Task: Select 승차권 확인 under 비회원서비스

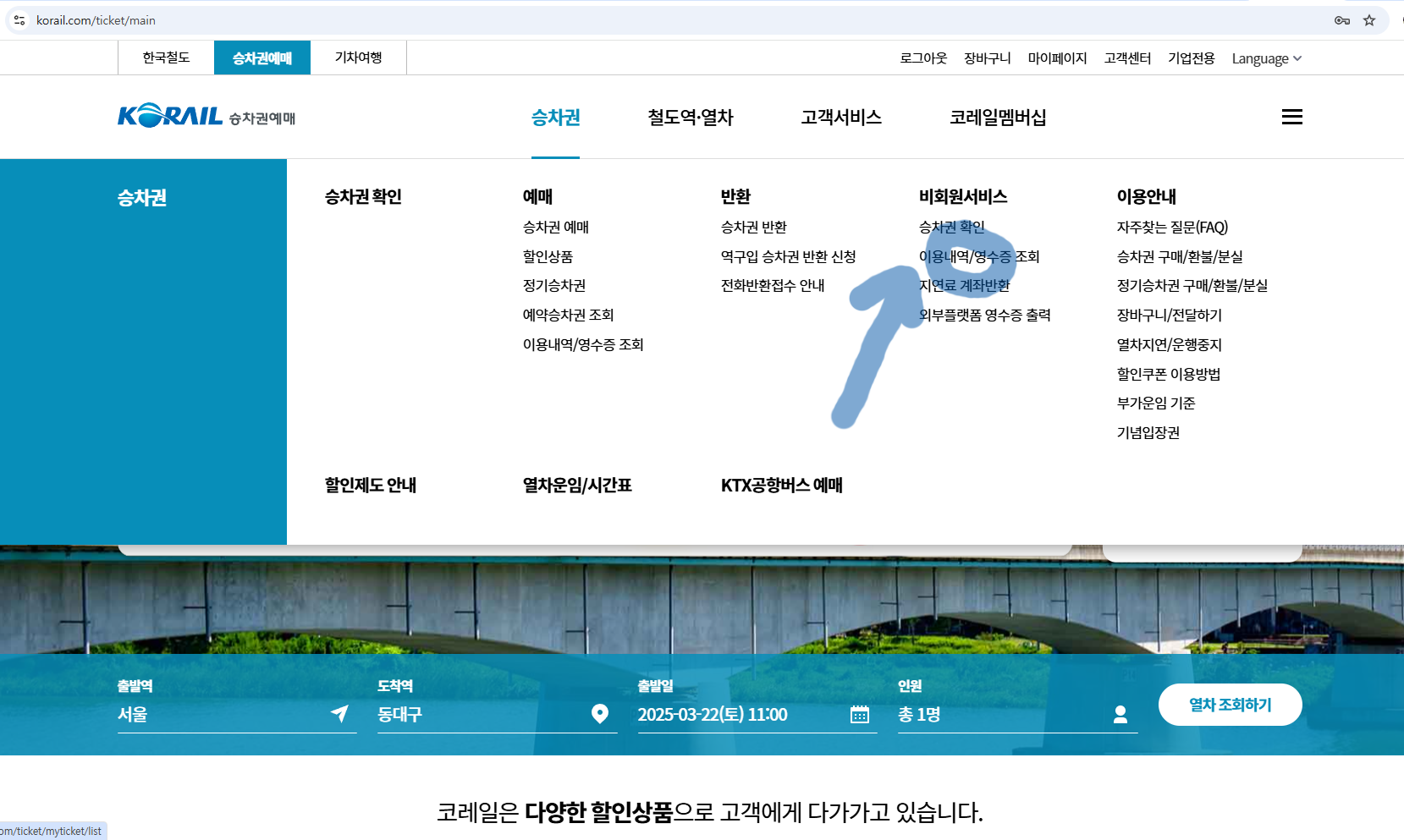Action: click(x=952, y=227)
